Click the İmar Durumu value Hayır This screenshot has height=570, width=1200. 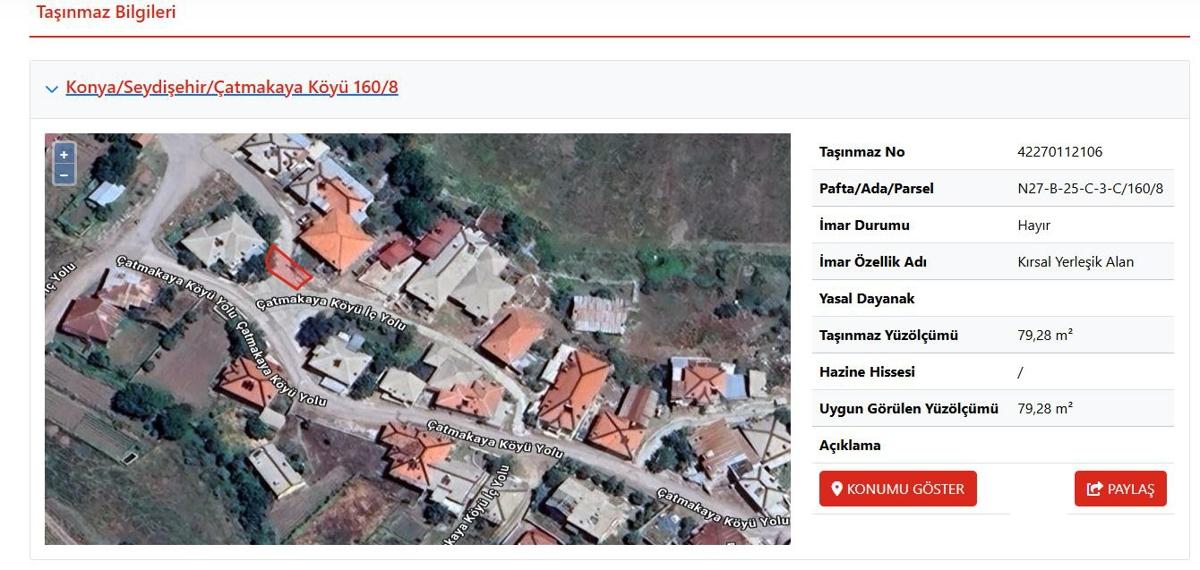1034,226
